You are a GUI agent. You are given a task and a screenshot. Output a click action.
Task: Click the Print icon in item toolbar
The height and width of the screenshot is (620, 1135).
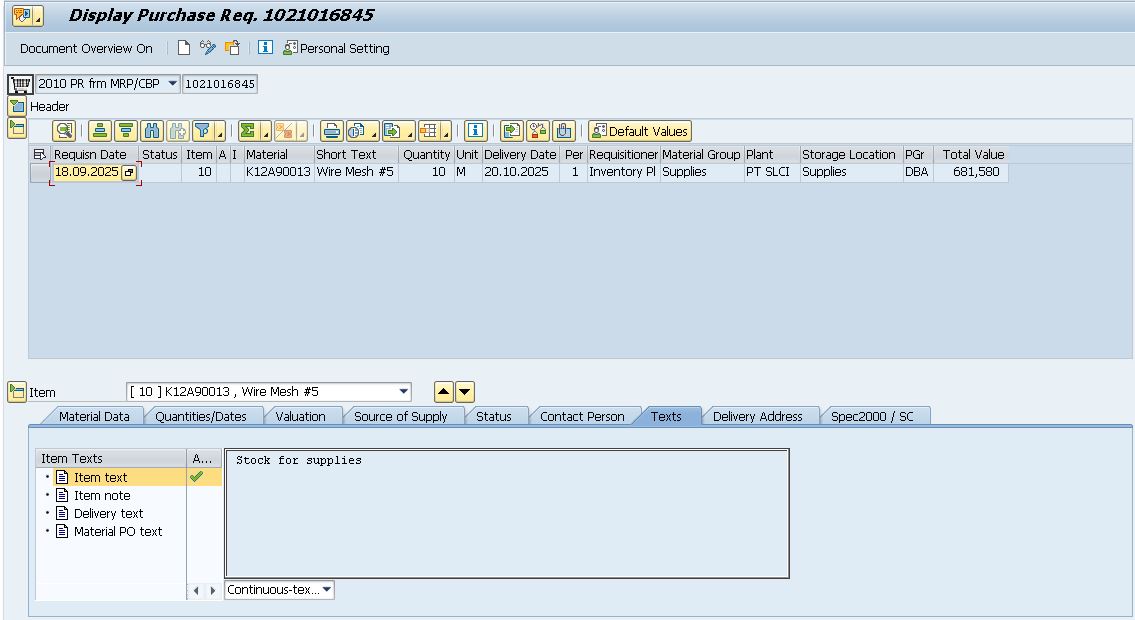coord(331,131)
